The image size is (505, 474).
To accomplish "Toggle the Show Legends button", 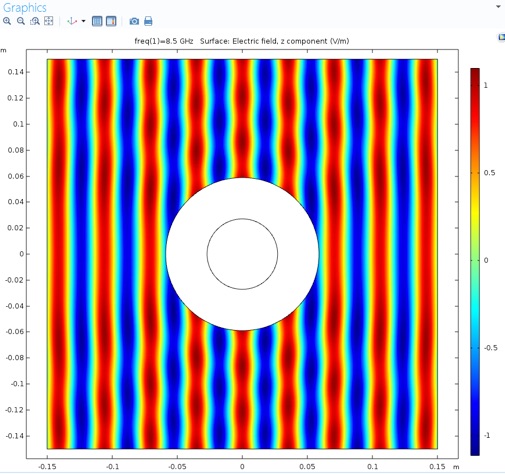I will coord(111,21).
